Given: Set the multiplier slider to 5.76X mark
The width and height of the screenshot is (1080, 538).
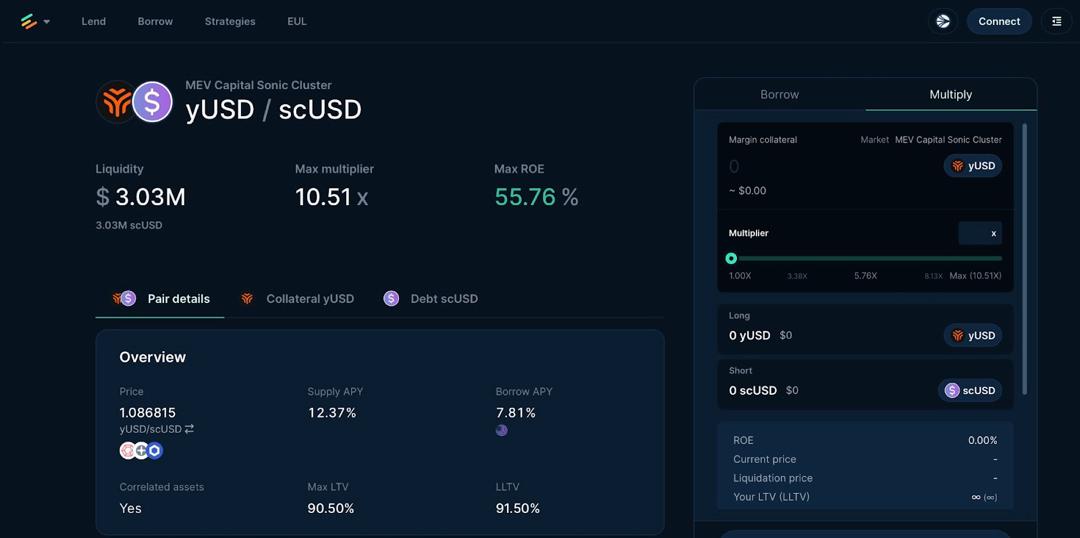Looking at the screenshot, I should coord(865,258).
